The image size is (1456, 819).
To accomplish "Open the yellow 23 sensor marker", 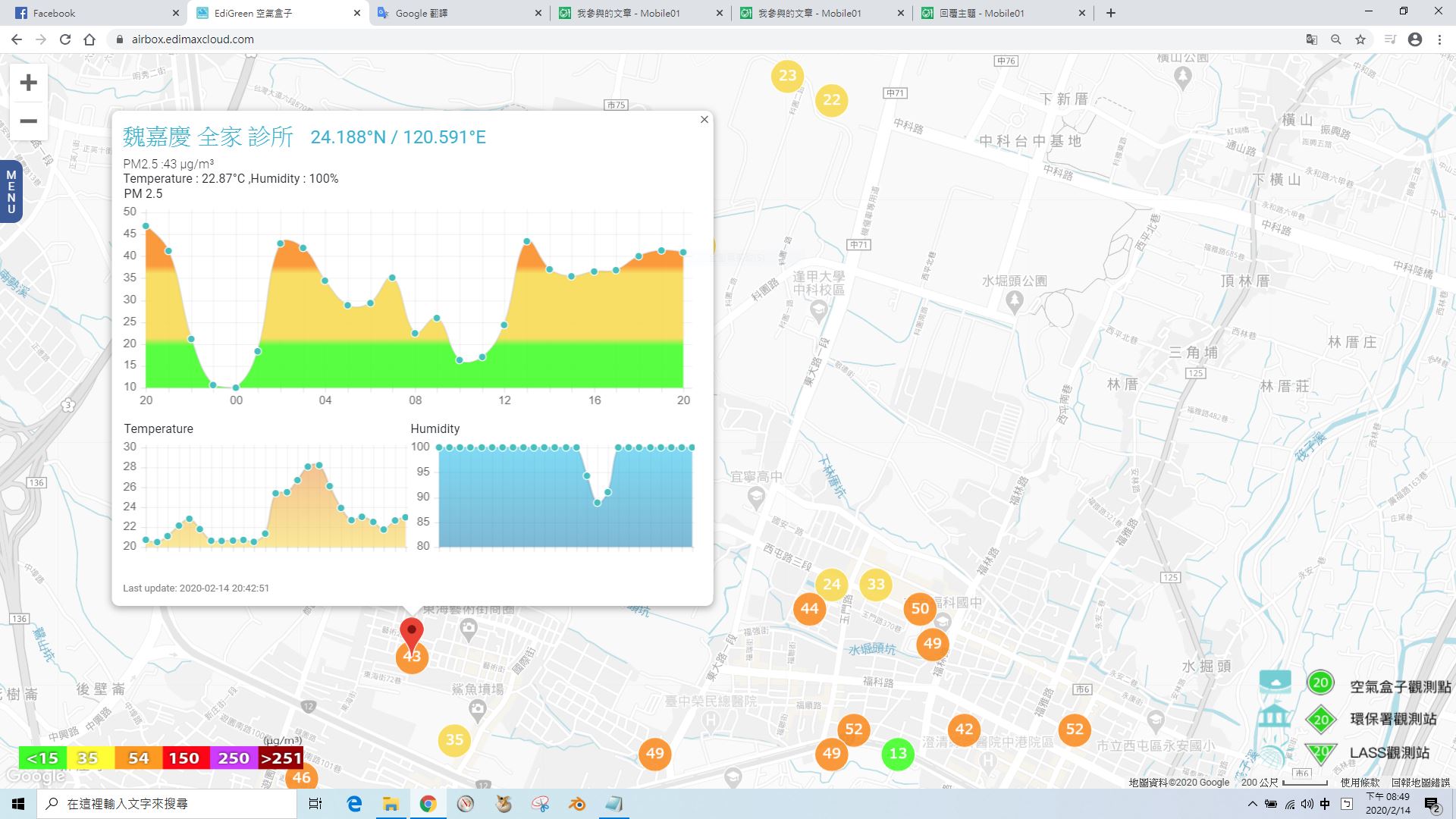I will [787, 76].
